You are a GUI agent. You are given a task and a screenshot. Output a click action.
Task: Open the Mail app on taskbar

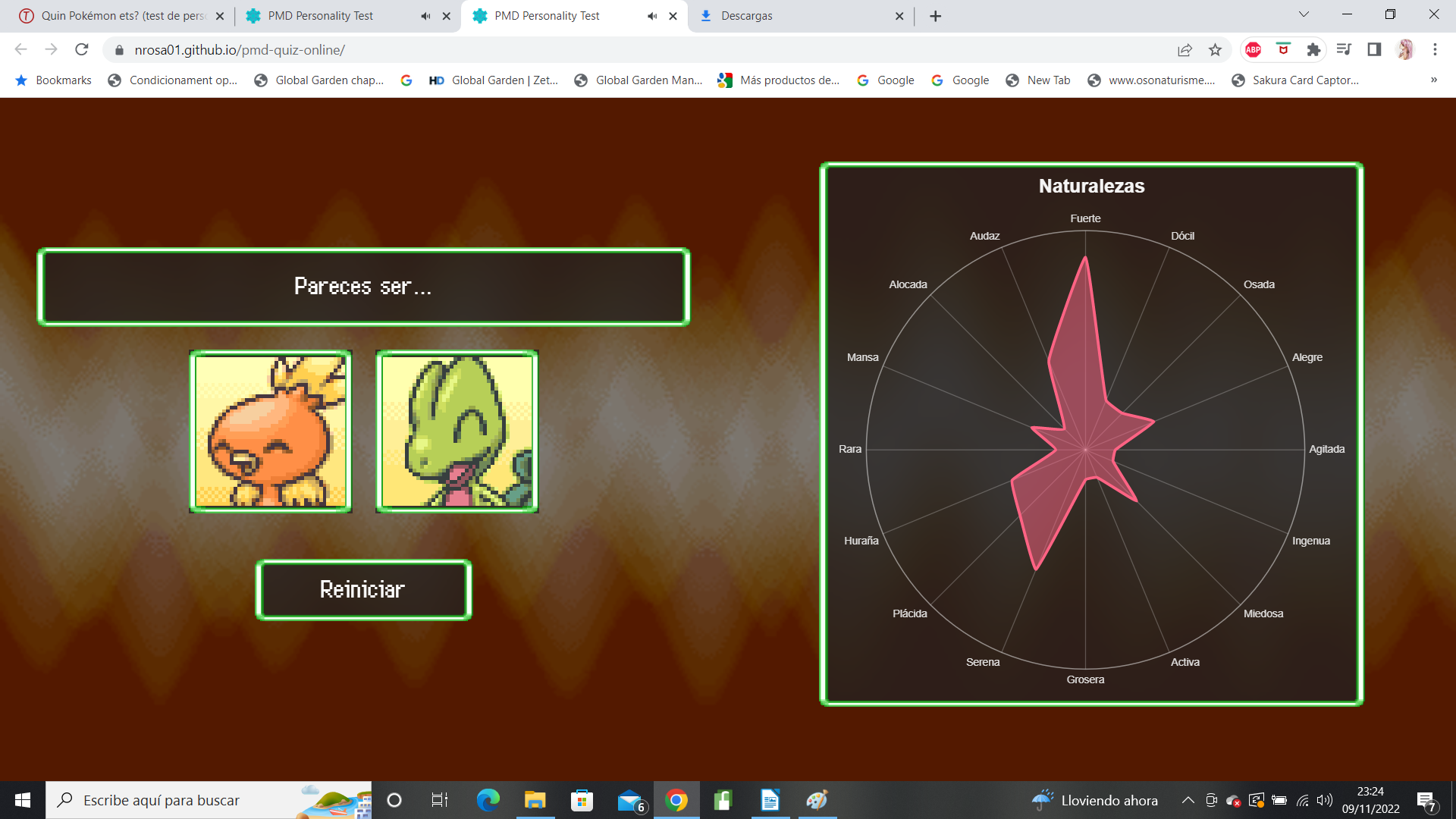pos(630,800)
